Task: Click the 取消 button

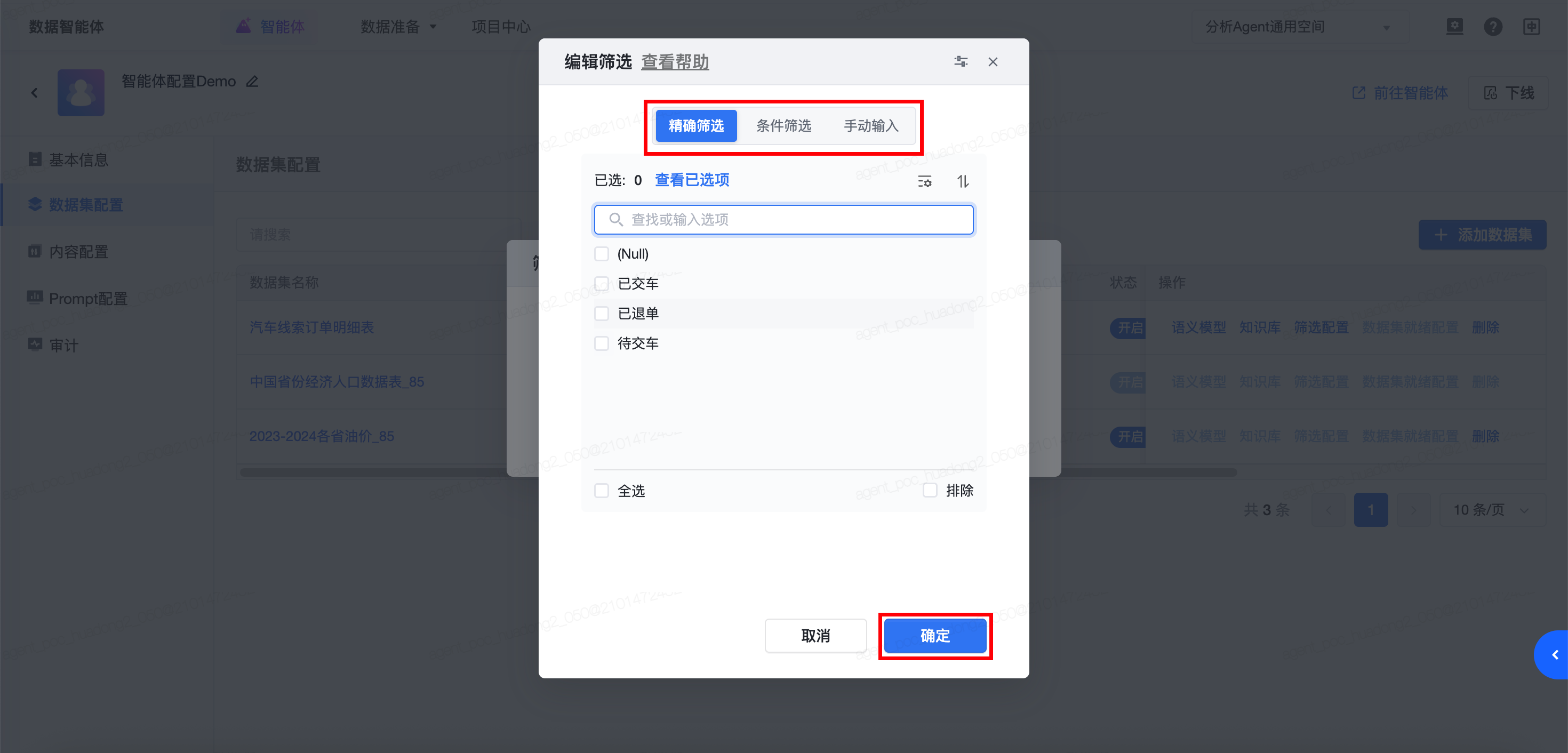Action: pyautogui.click(x=815, y=636)
